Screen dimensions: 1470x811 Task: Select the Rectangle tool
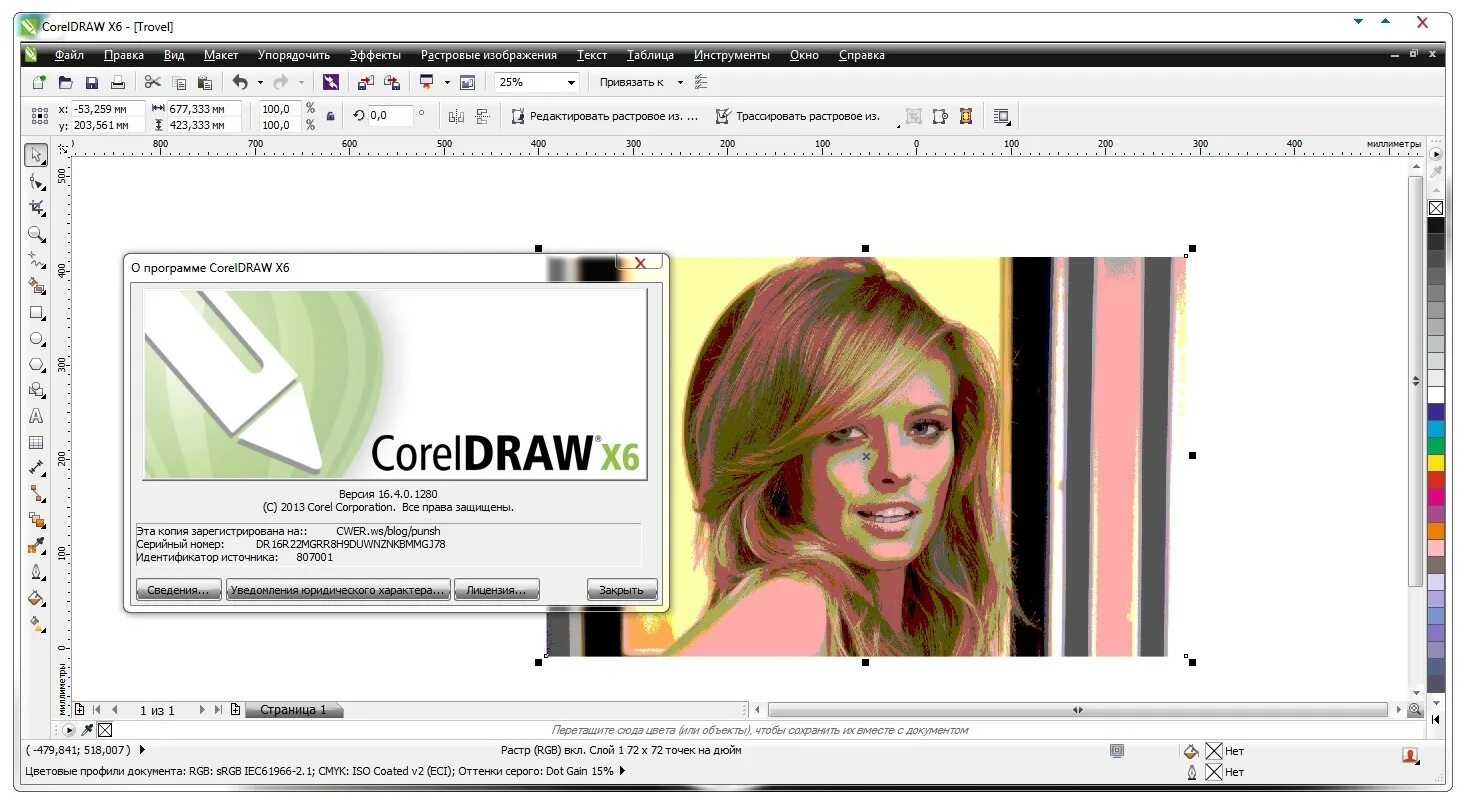(x=37, y=312)
